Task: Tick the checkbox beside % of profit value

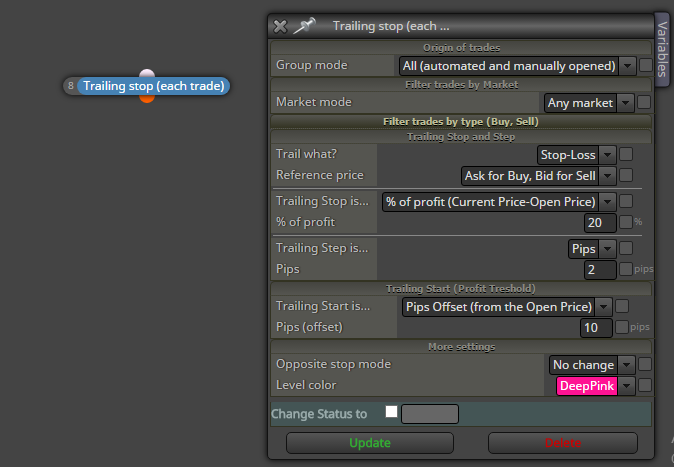Action: coord(626,222)
